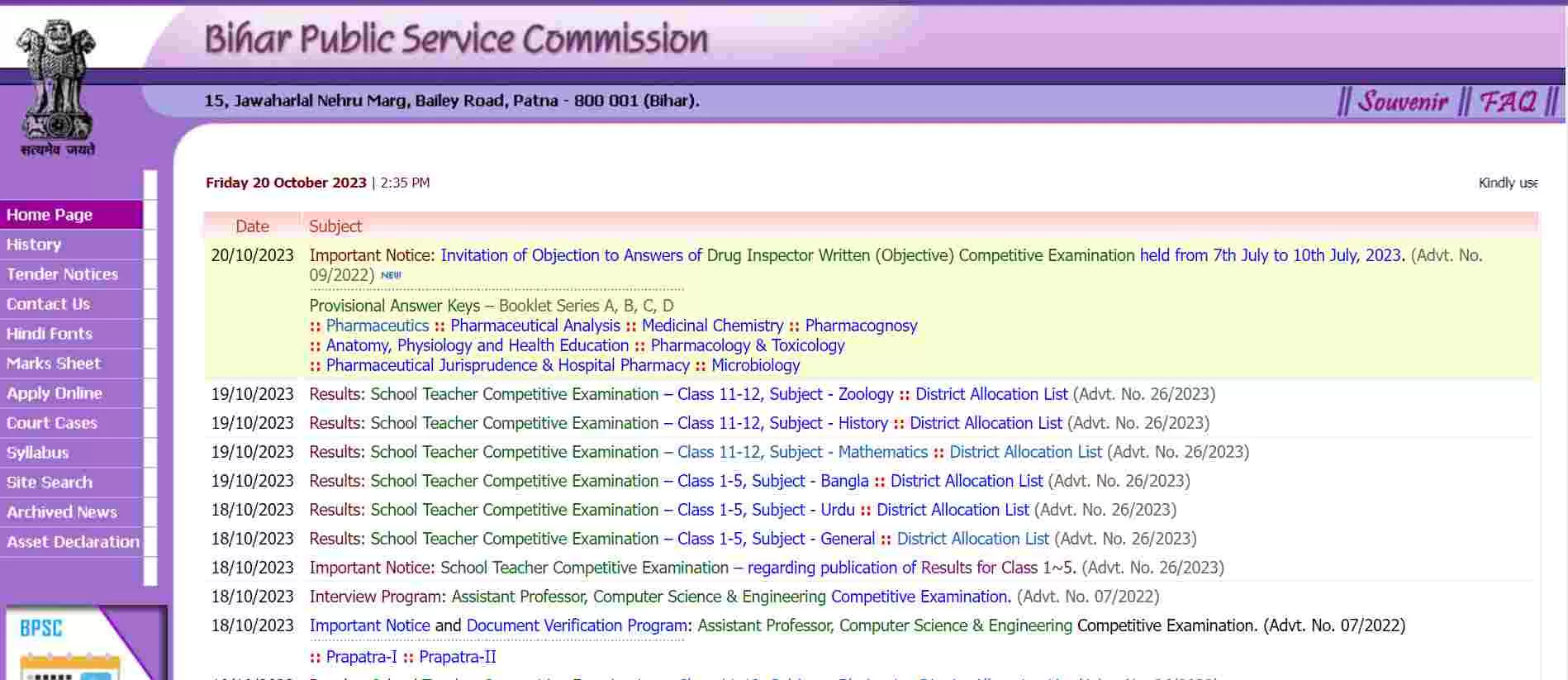Open Archived News menu item

71,512
